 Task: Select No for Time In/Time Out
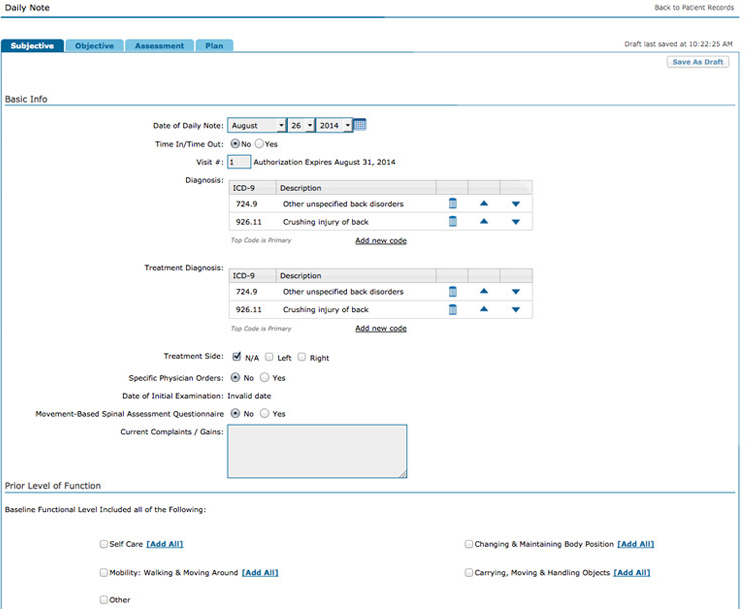(x=235, y=143)
